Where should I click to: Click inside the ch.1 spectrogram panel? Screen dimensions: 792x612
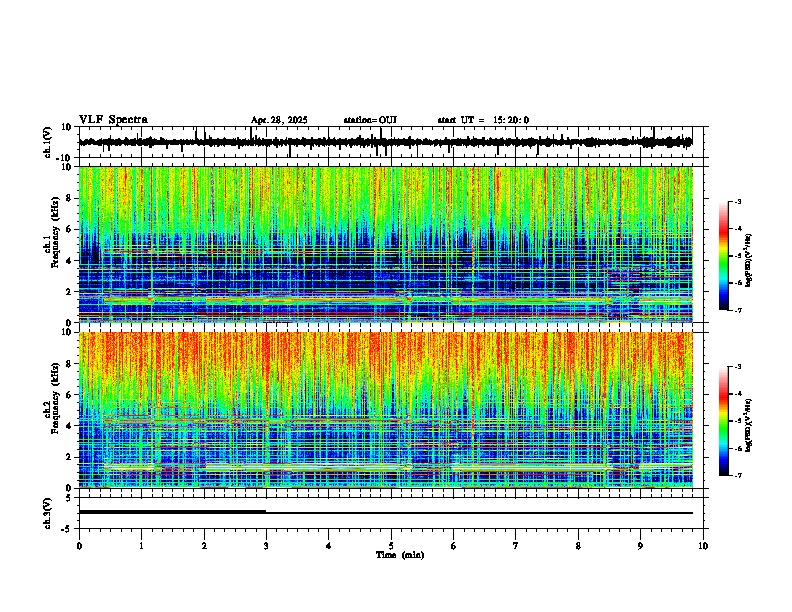(385, 244)
